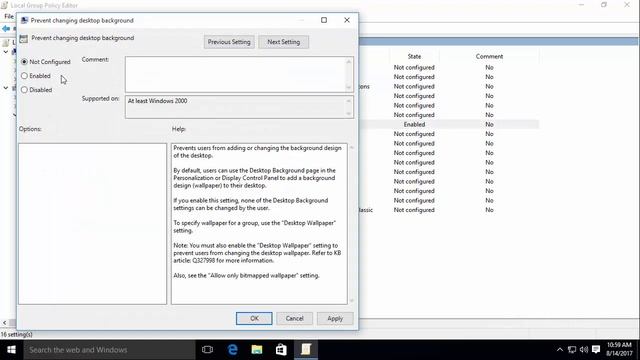The height and width of the screenshot is (360, 640).
Task: Click 'At least Windows 2000' text
Action: click(x=158, y=101)
